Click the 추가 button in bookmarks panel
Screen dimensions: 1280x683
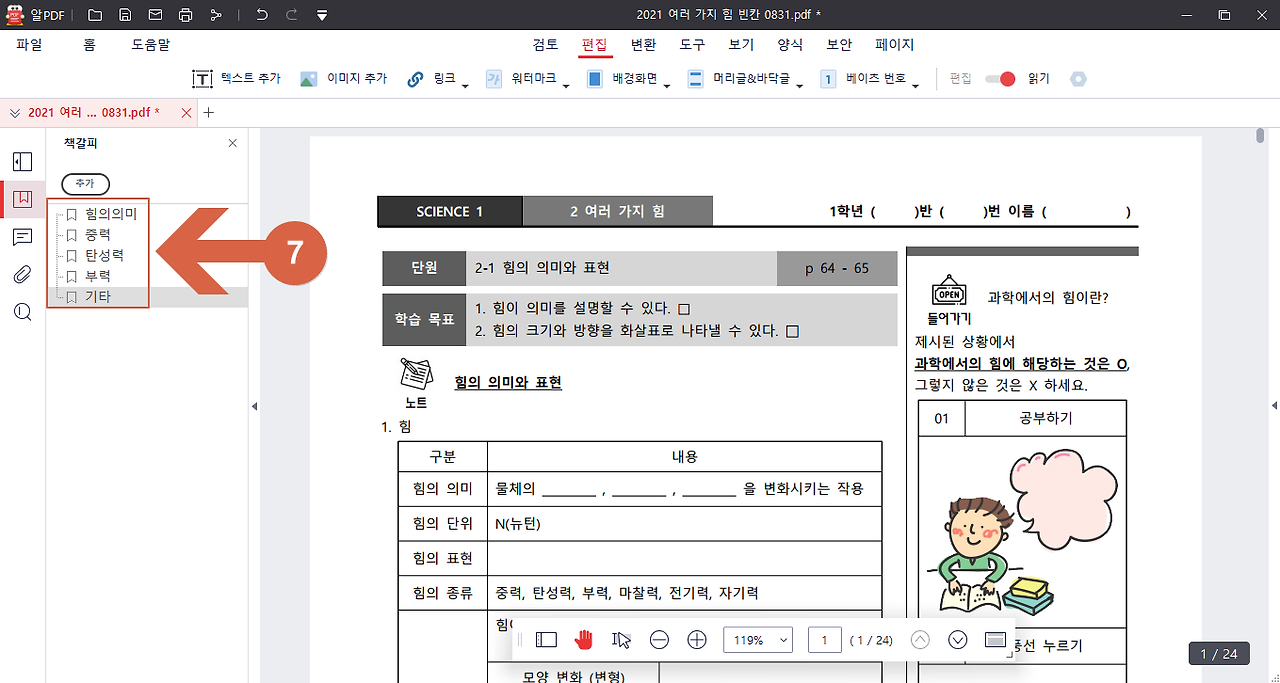(85, 184)
